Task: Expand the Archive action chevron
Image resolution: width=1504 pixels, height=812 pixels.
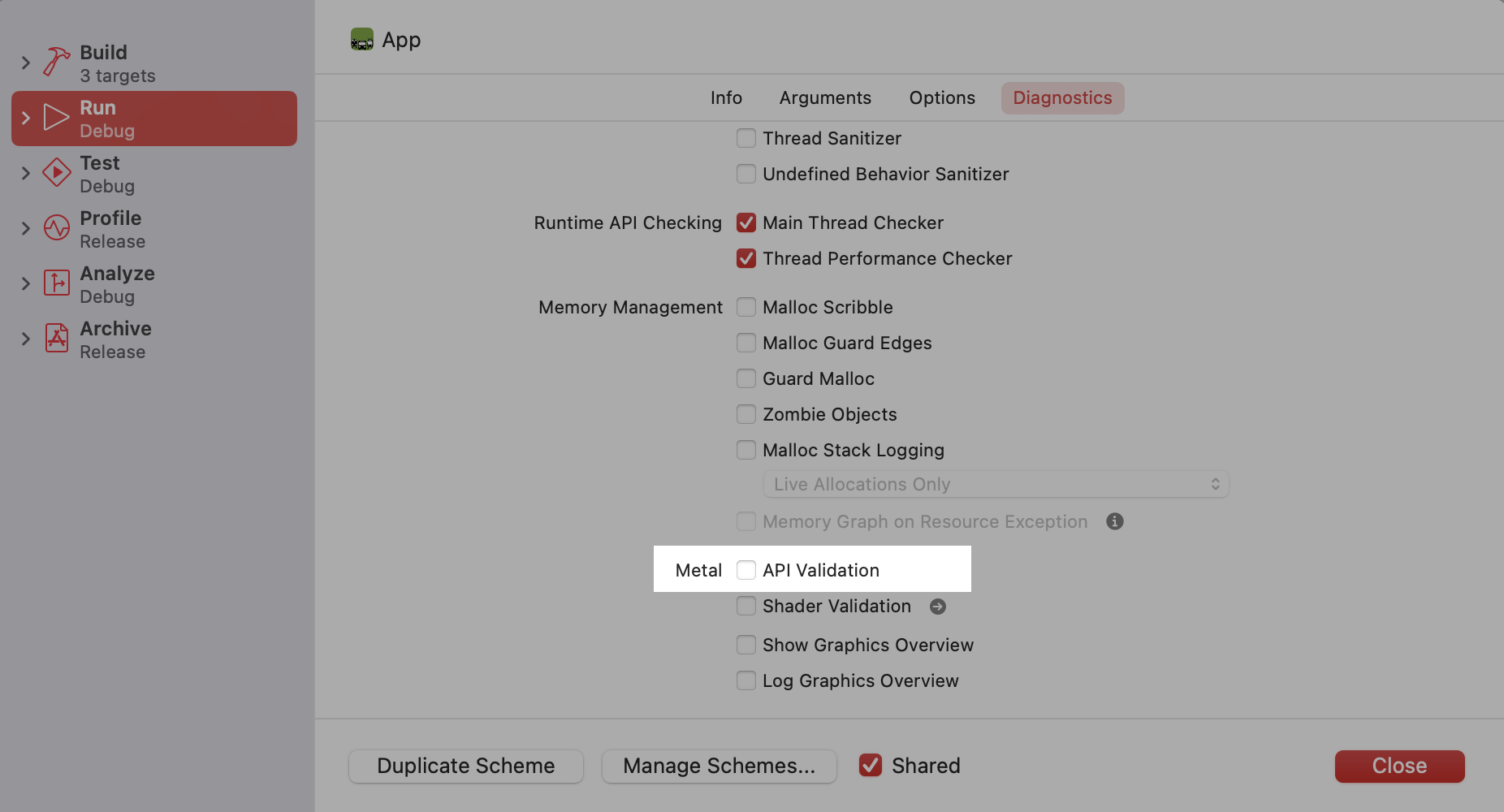Action: point(25,339)
